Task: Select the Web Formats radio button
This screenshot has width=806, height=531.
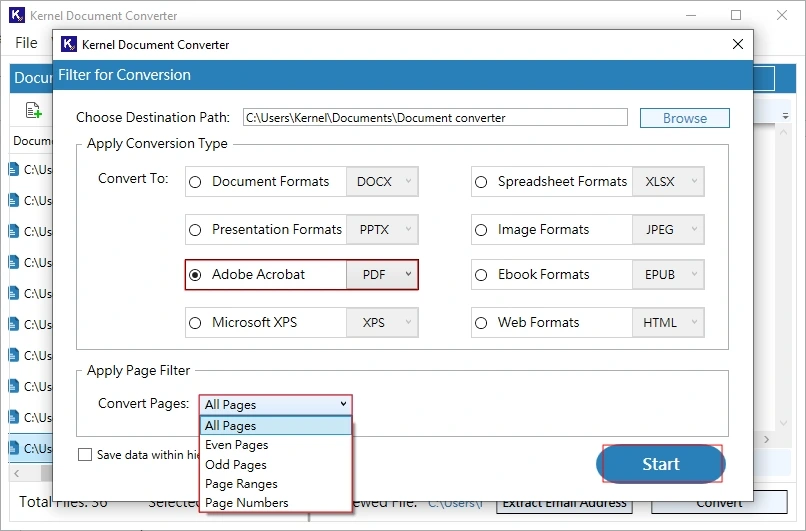Action: coord(481,323)
